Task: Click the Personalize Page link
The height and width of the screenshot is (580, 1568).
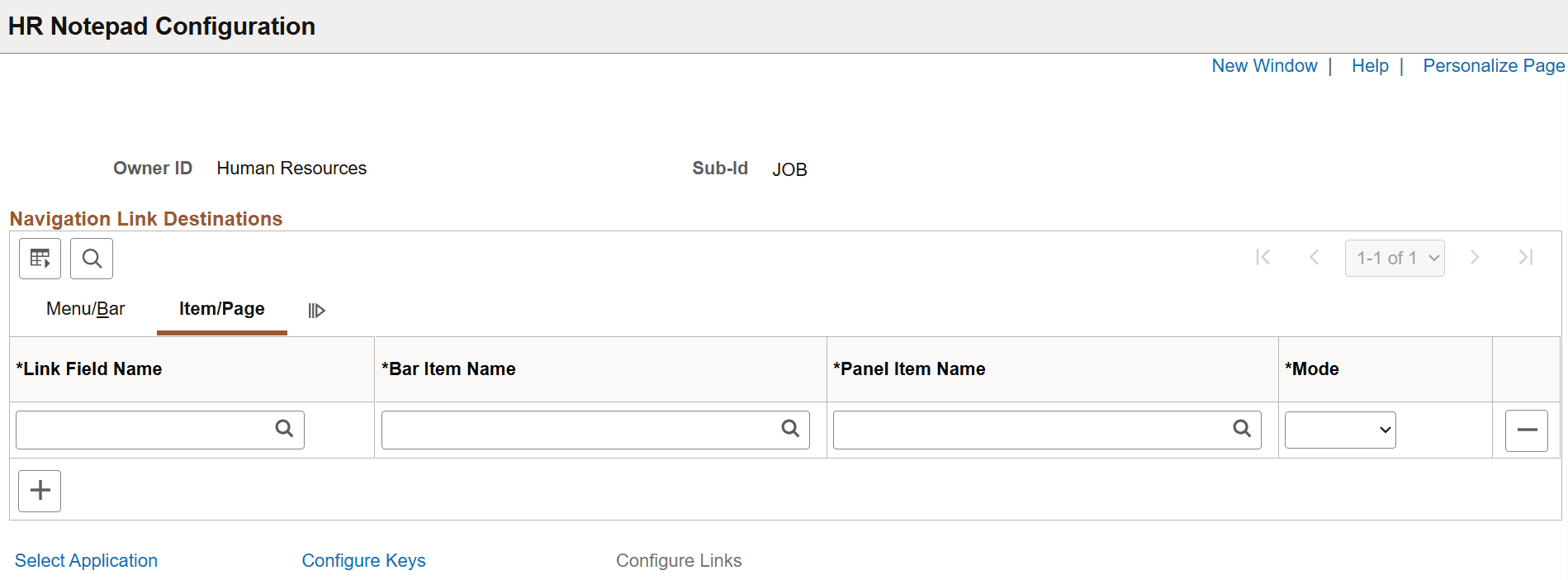Action: (1493, 66)
